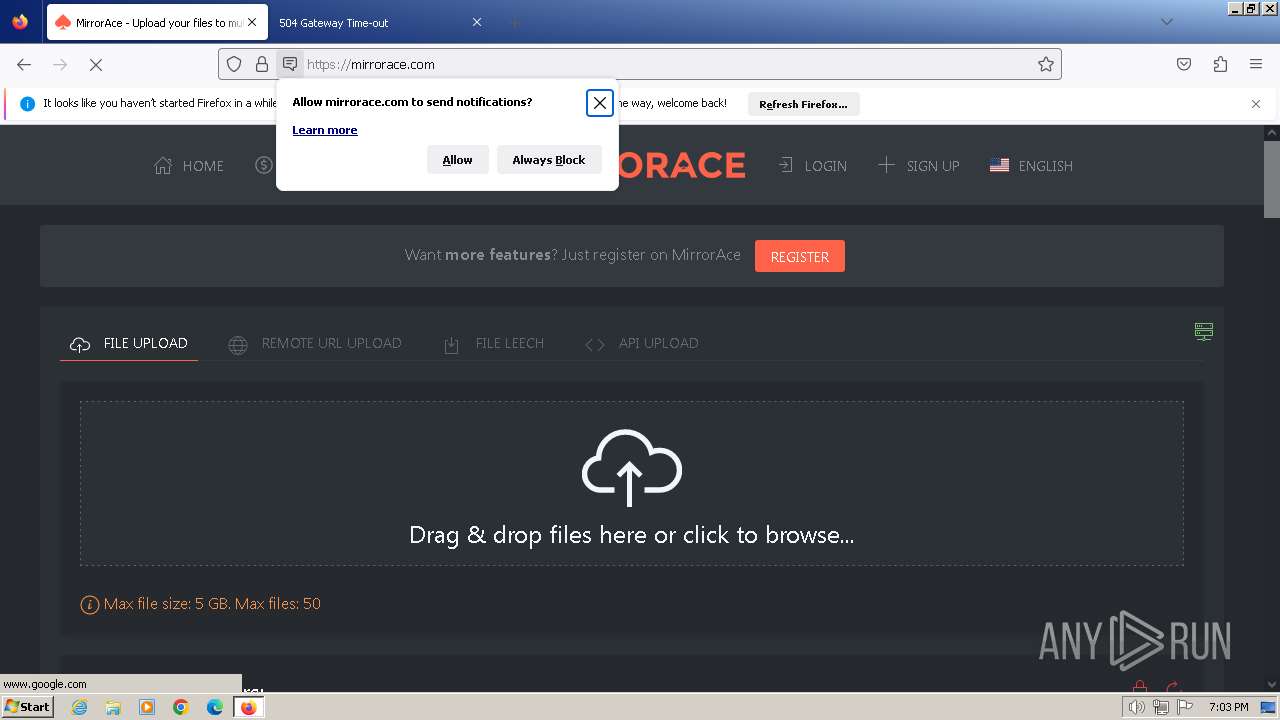Image resolution: width=1280 pixels, height=720 pixels.
Task: Open the Firefox application menu
Action: point(1256,64)
